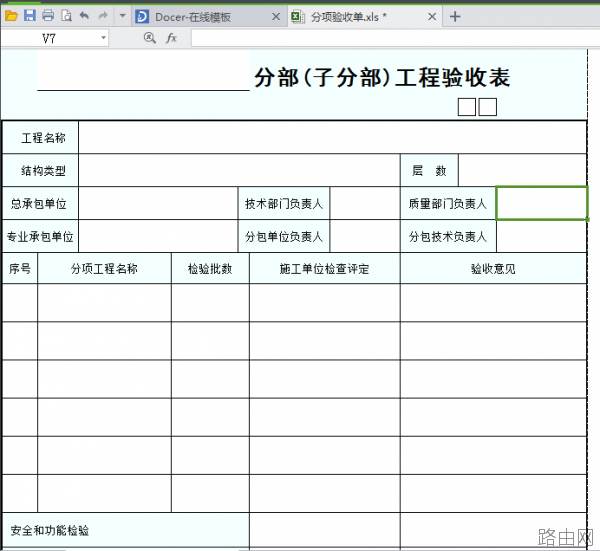600x551 pixels.
Task: Switch to the Docer-在线模板 tab
Action: (193, 17)
